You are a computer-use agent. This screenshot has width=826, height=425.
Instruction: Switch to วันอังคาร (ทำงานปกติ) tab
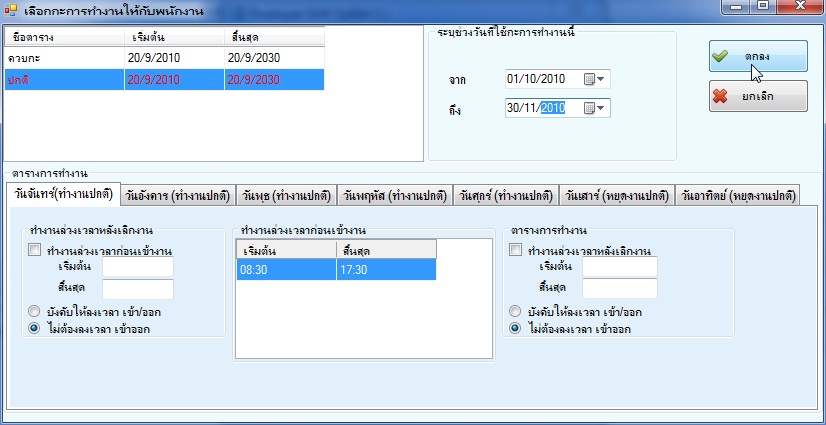coord(179,196)
